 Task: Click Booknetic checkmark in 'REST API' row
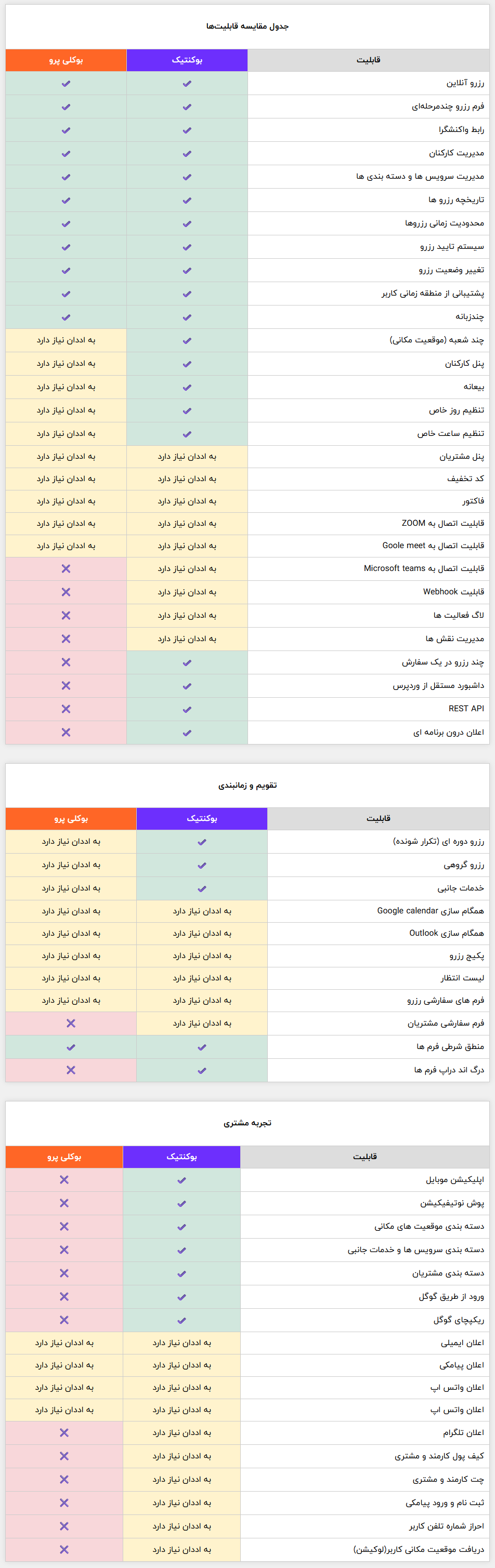(x=187, y=709)
